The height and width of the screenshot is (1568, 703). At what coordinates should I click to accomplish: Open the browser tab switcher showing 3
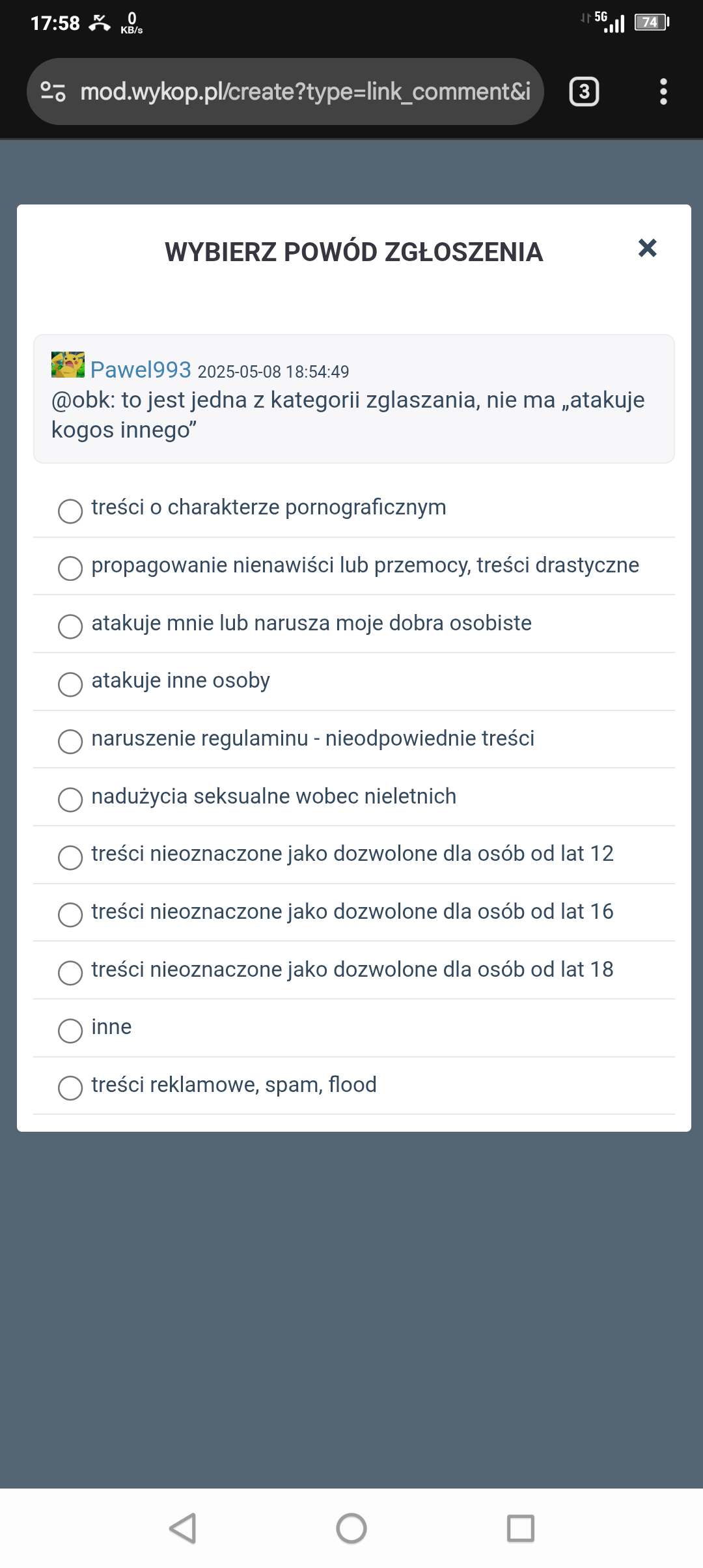(x=584, y=92)
